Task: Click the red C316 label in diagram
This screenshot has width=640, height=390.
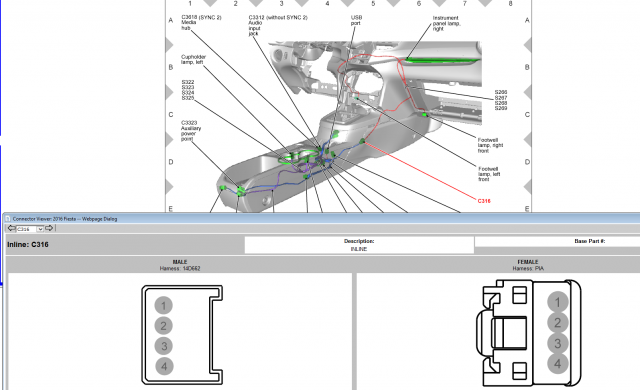Action: 484,201
